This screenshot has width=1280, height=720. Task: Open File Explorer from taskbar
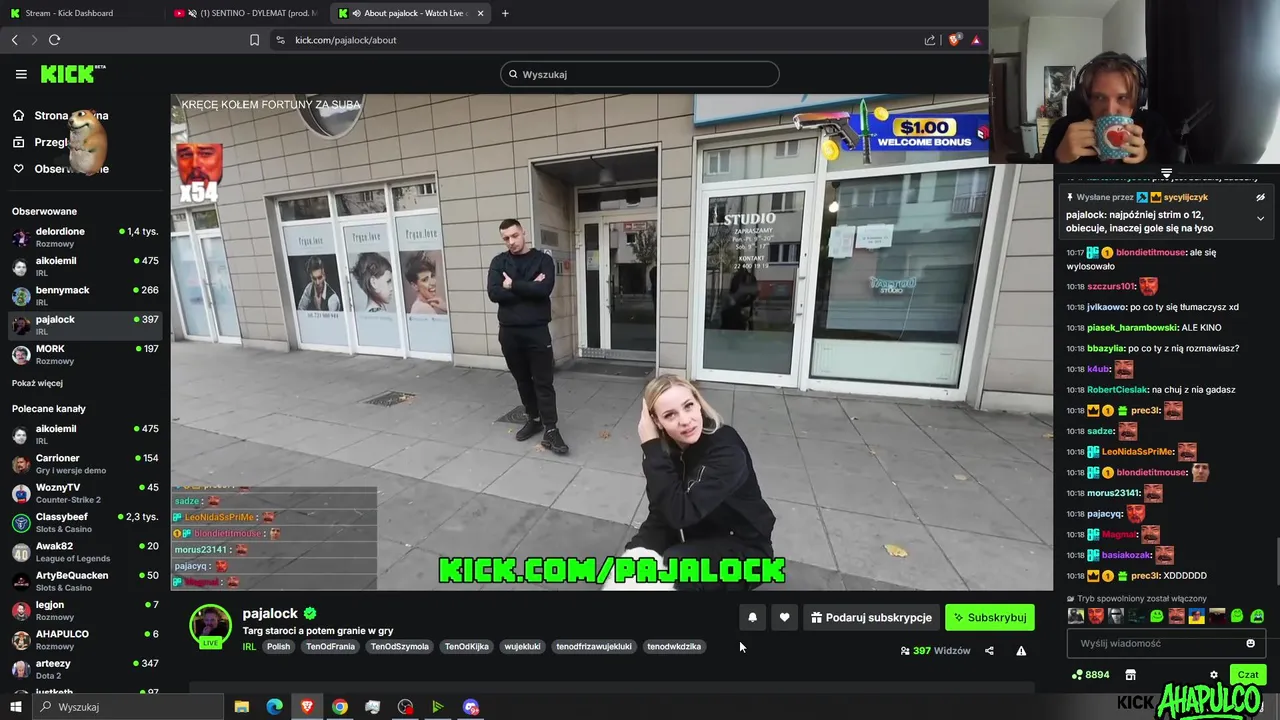pos(241,707)
